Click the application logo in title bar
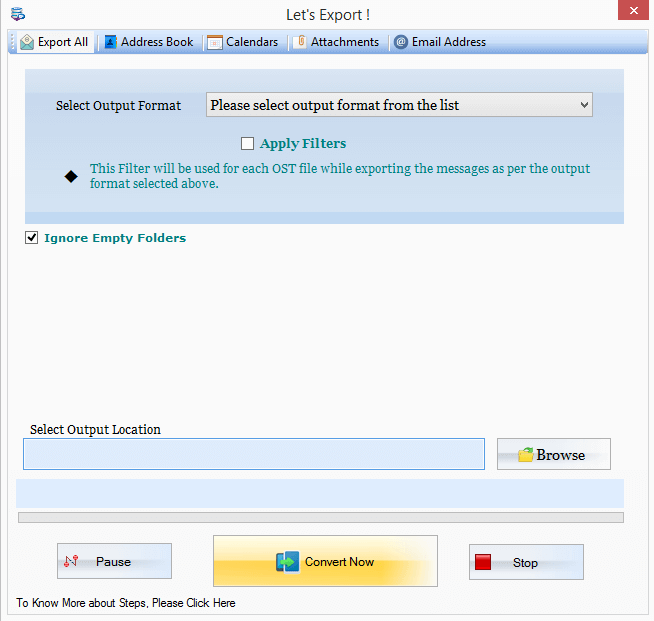 [x=18, y=14]
